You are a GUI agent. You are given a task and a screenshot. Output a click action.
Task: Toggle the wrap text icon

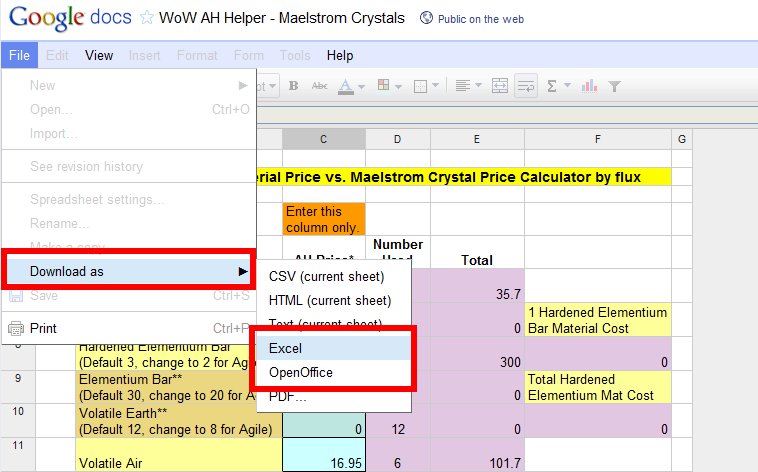coord(526,86)
